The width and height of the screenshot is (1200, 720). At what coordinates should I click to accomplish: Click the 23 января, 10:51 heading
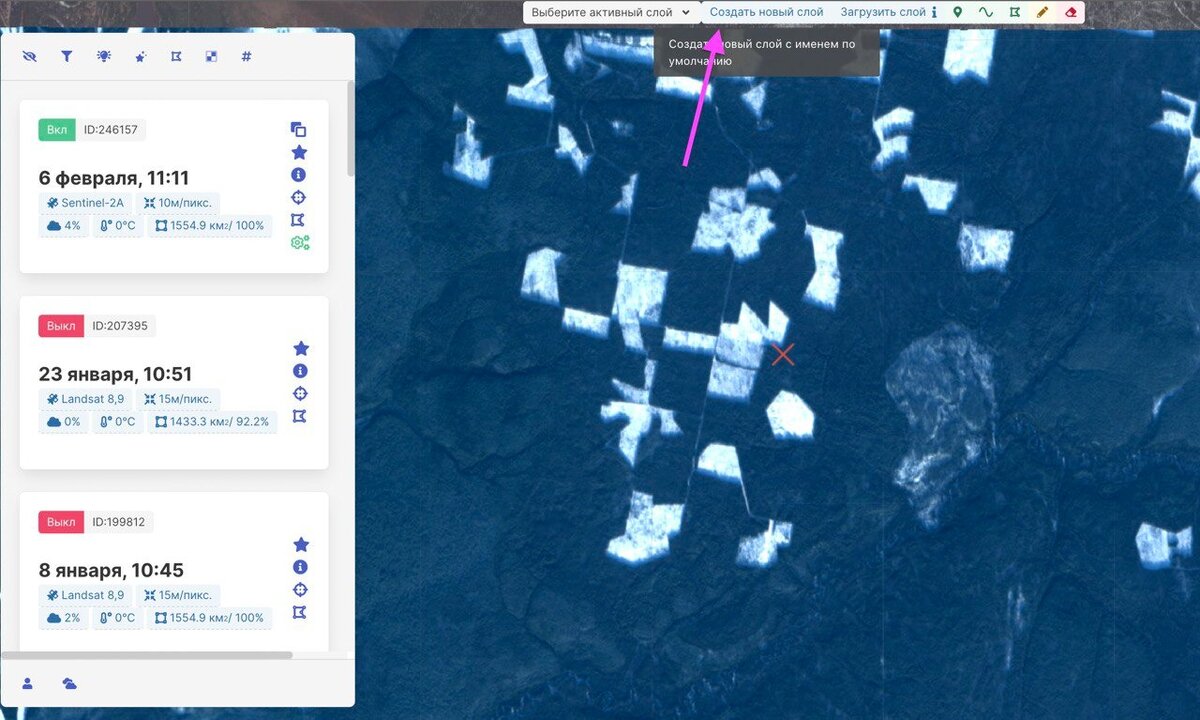point(115,374)
